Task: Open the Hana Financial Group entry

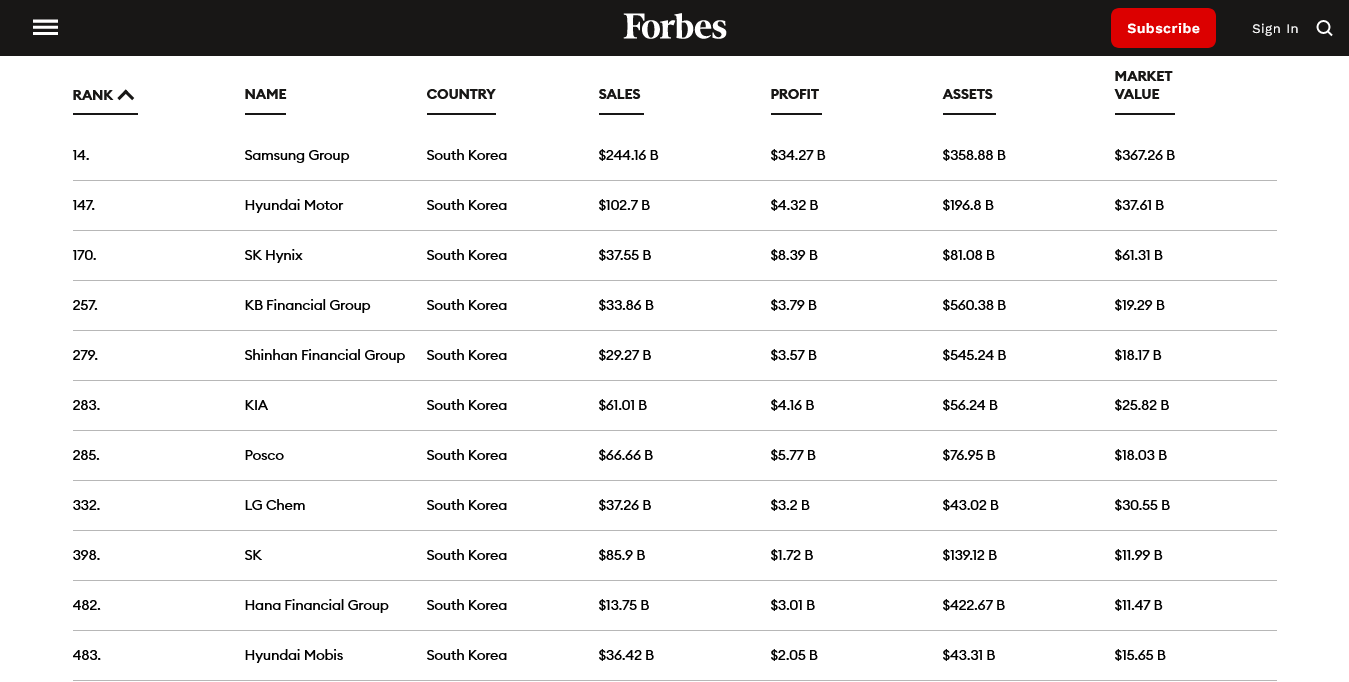Action: pos(316,605)
